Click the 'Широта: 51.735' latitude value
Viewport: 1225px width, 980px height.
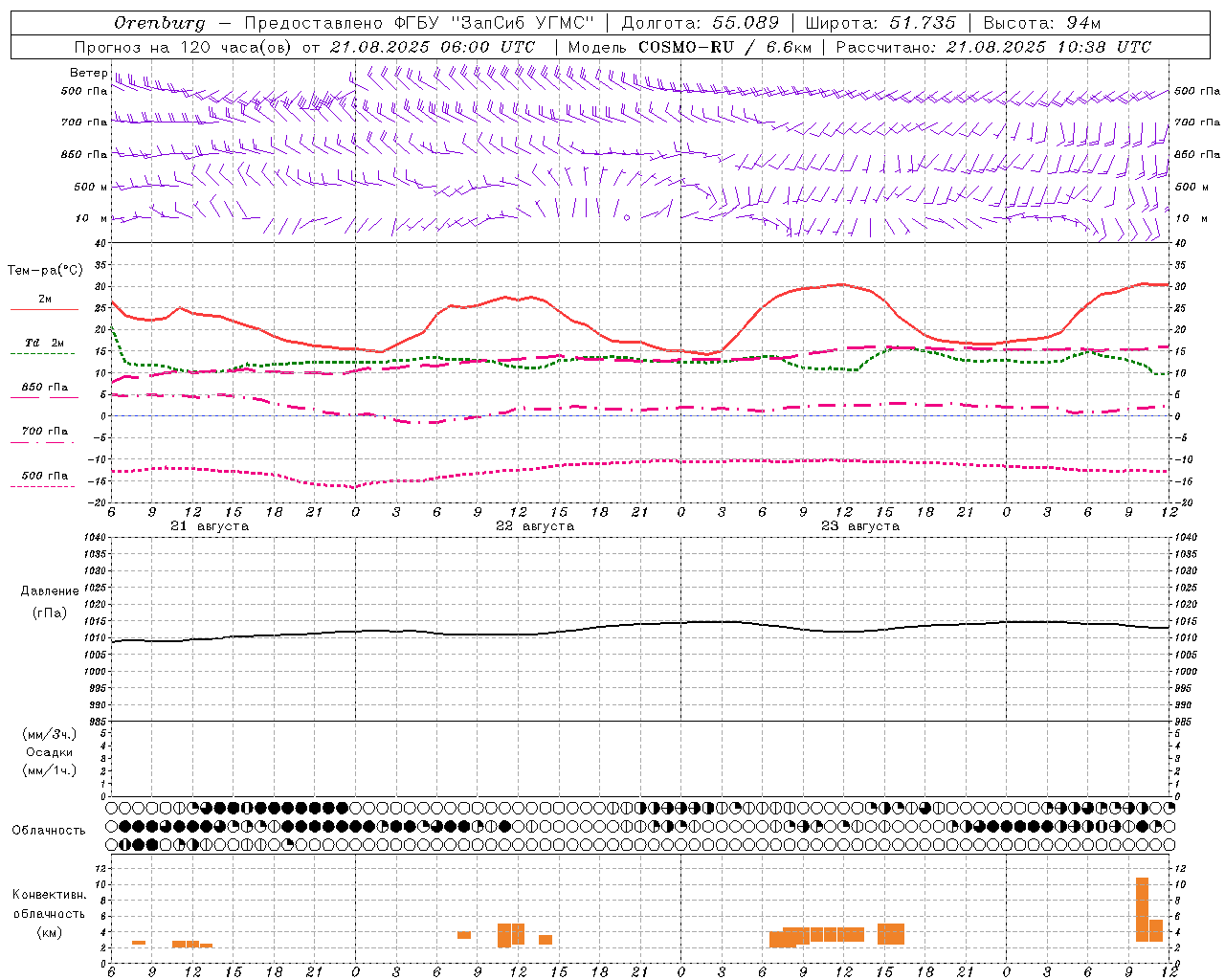point(880,23)
